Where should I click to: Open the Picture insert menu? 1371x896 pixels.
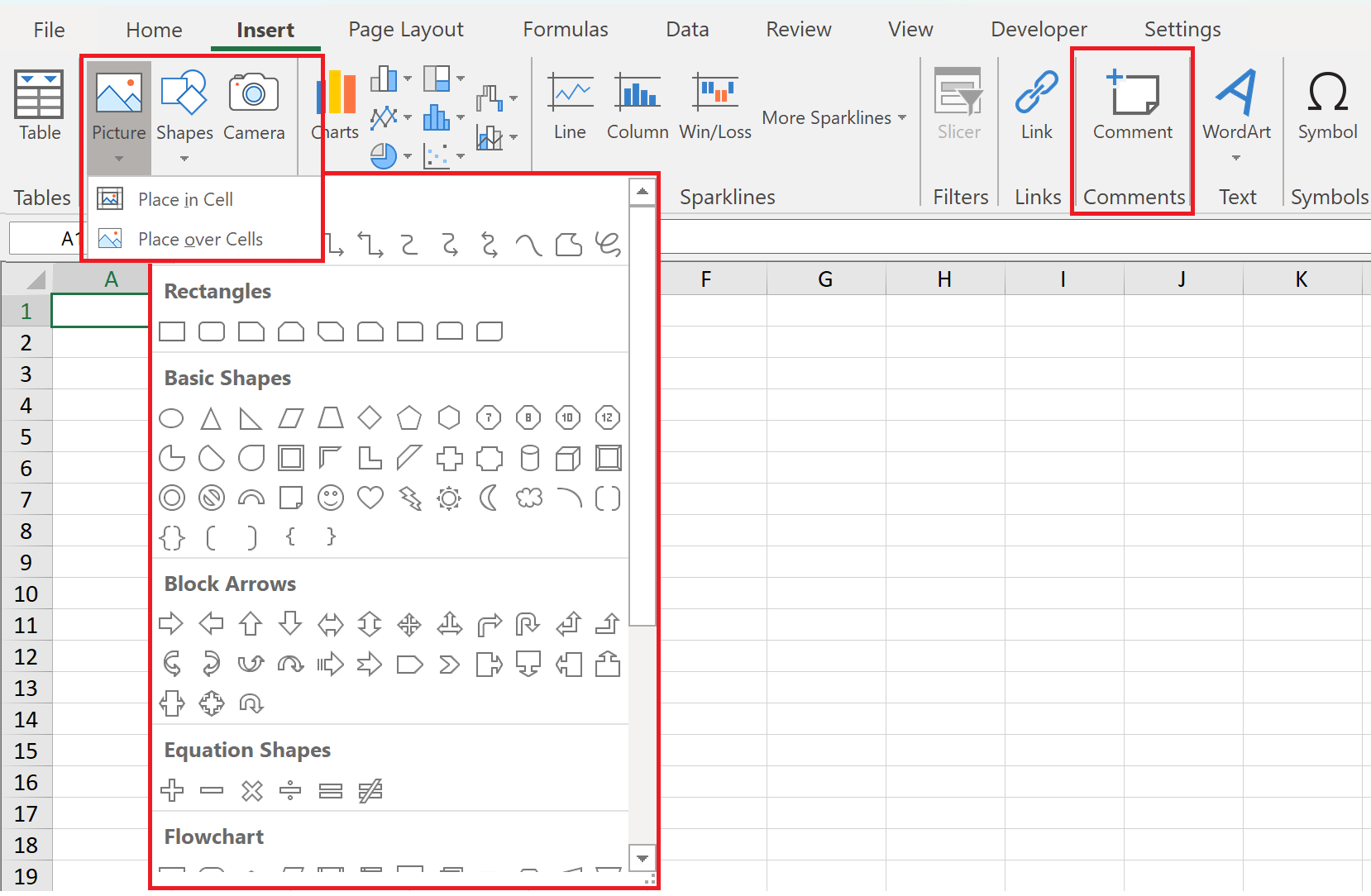(118, 116)
